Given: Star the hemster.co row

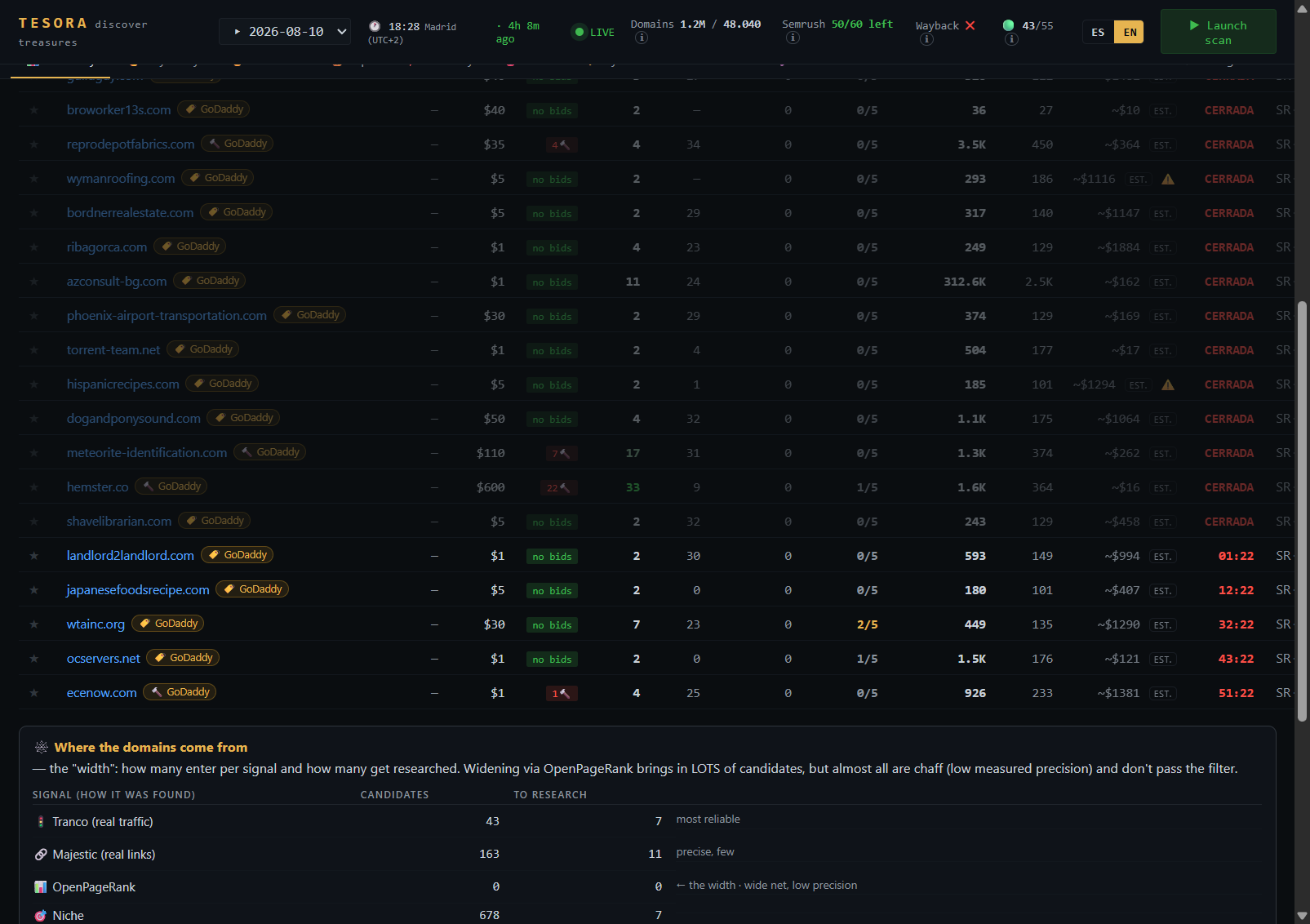Looking at the screenshot, I should [x=34, y=487].
